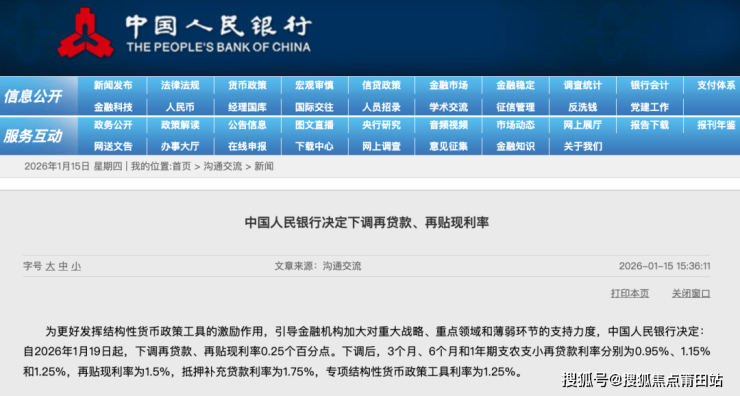Open 货币政策 menu item
The width and height of the screenshot is (740, 396).
[247, 85]
